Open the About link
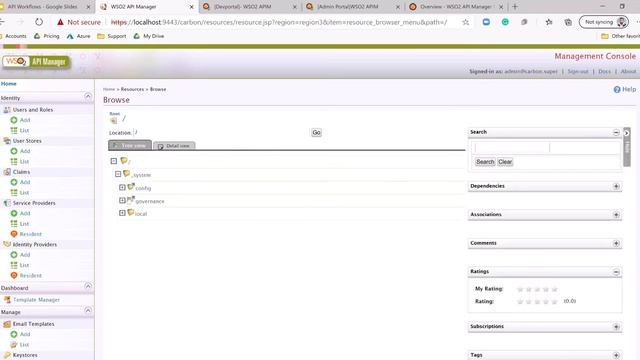Screen dimensions: 640x360 628,71
